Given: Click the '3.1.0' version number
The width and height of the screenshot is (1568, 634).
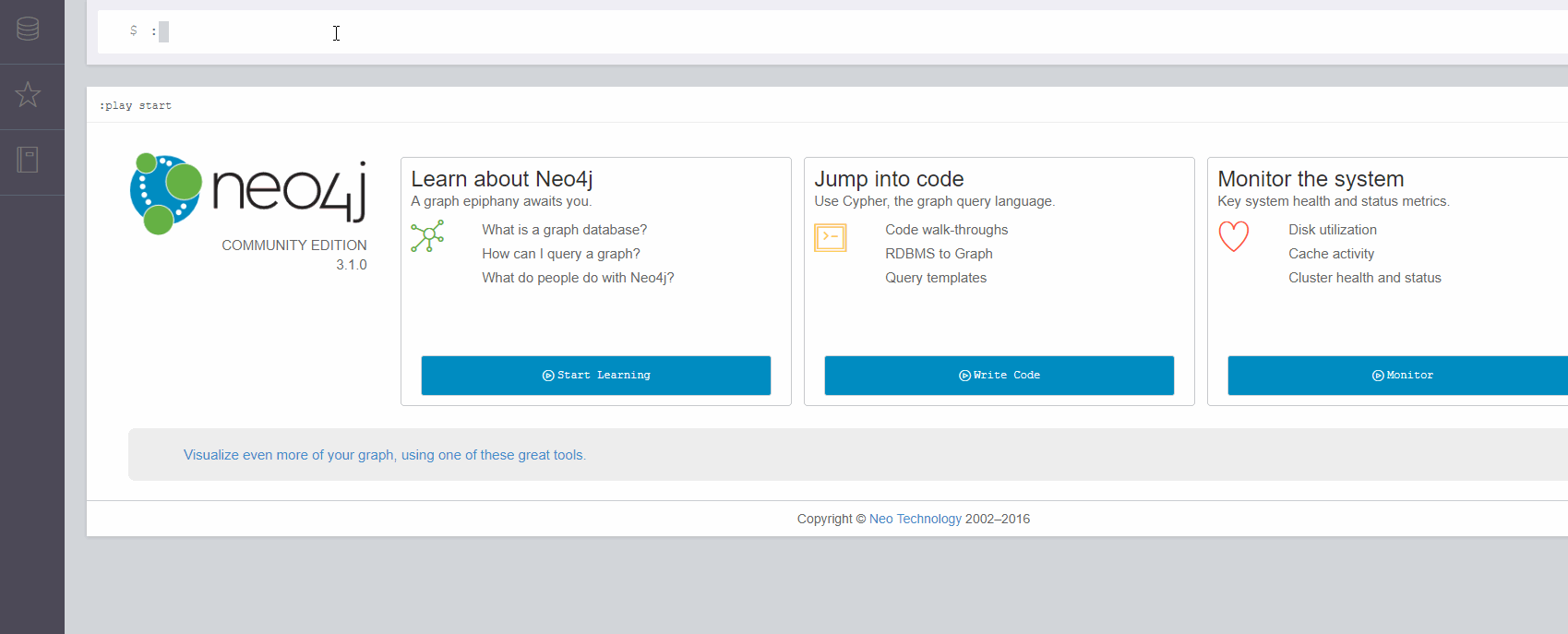Looking at the screenshot, I should tap(352, 265).
